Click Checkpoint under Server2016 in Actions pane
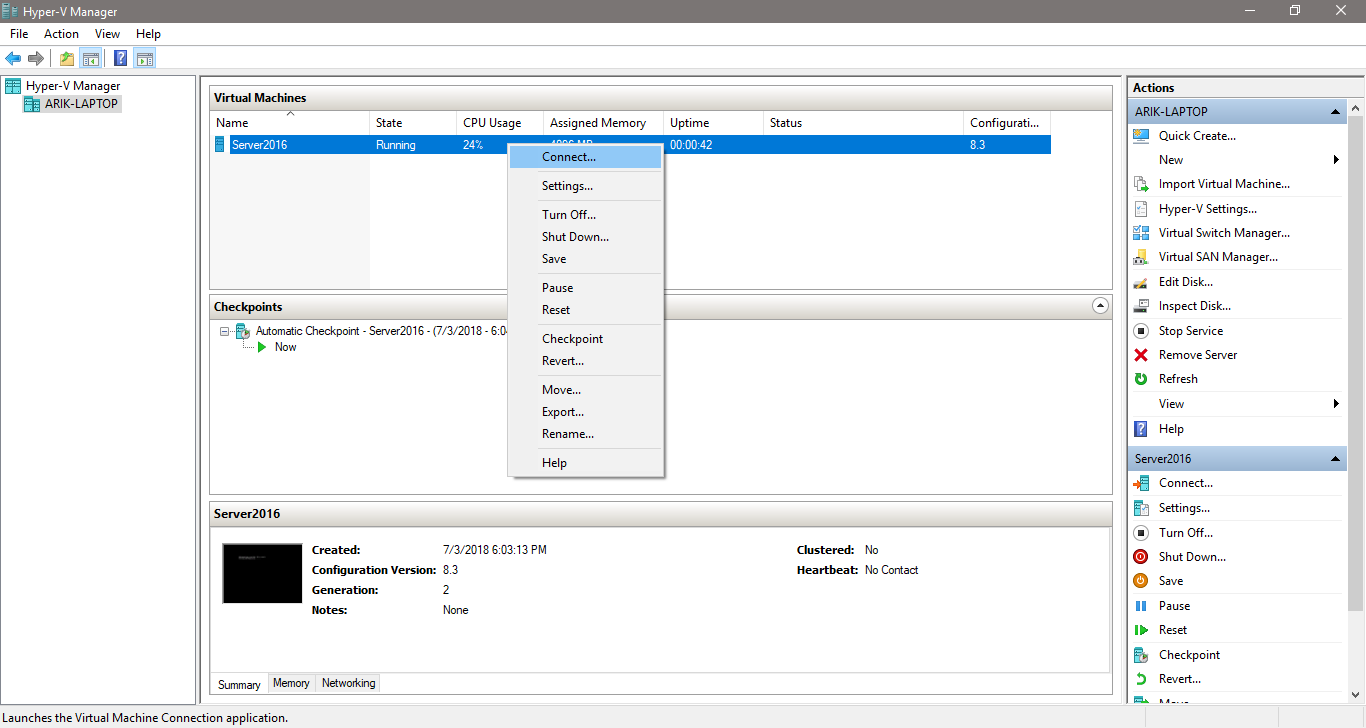 click(x=1189, y=655)
